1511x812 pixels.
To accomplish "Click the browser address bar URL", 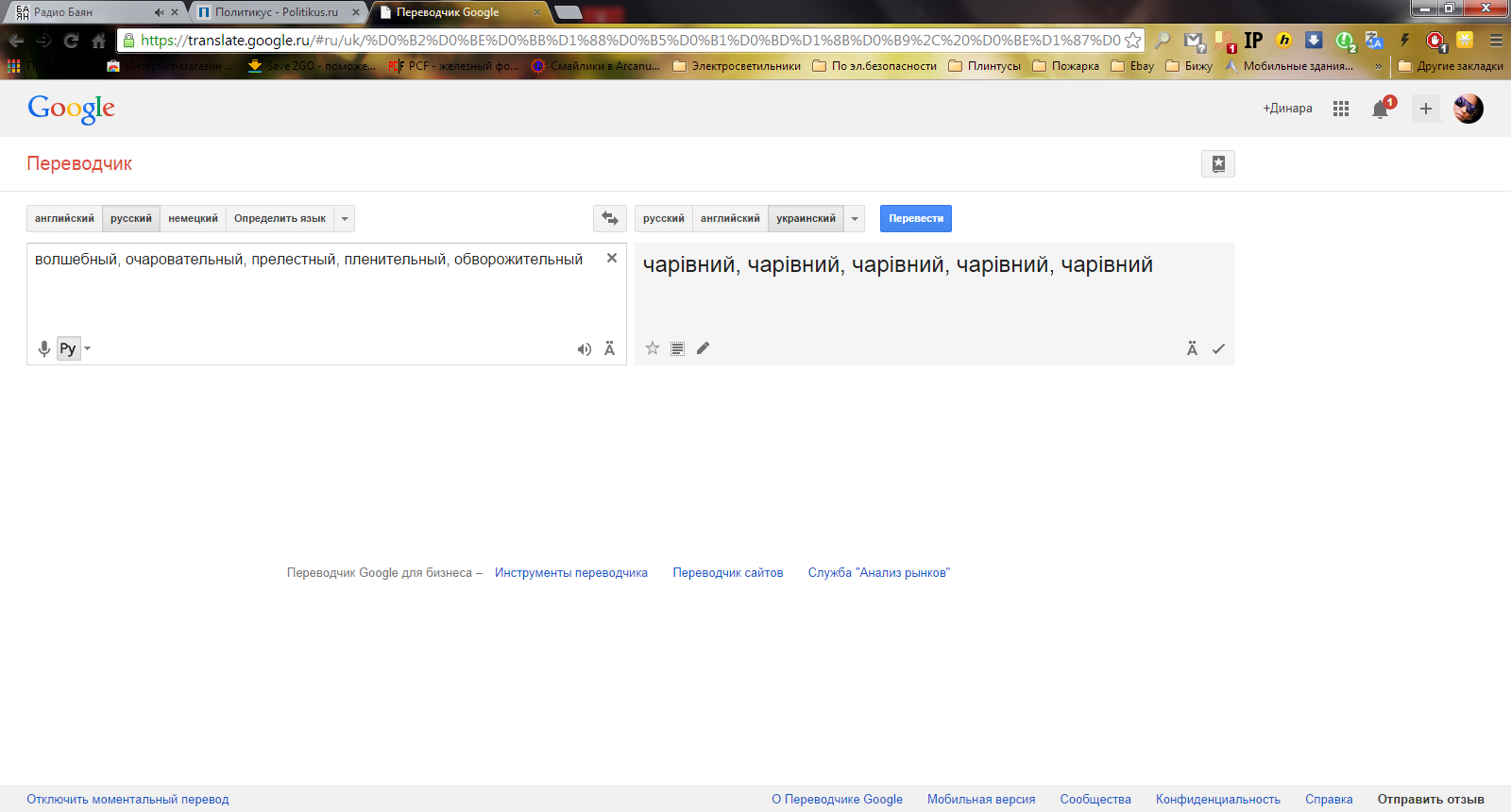I will (x=630, y=41).
